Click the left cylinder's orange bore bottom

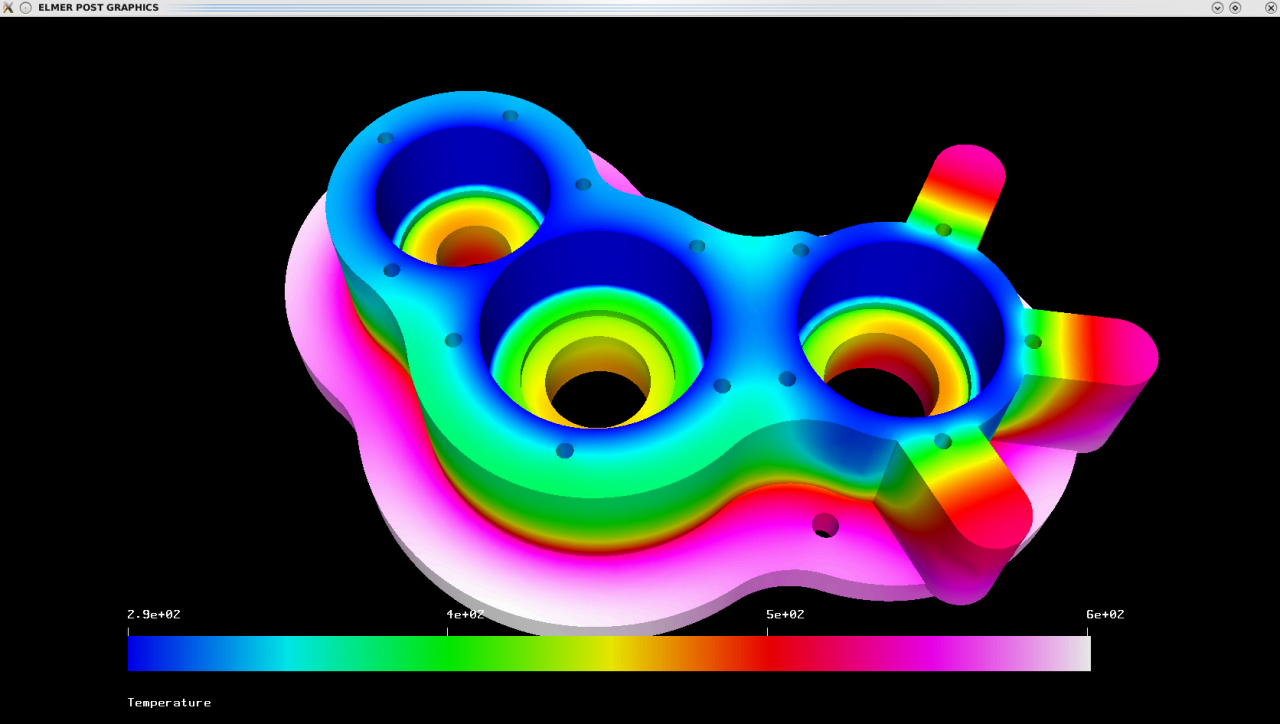(472, 247)
